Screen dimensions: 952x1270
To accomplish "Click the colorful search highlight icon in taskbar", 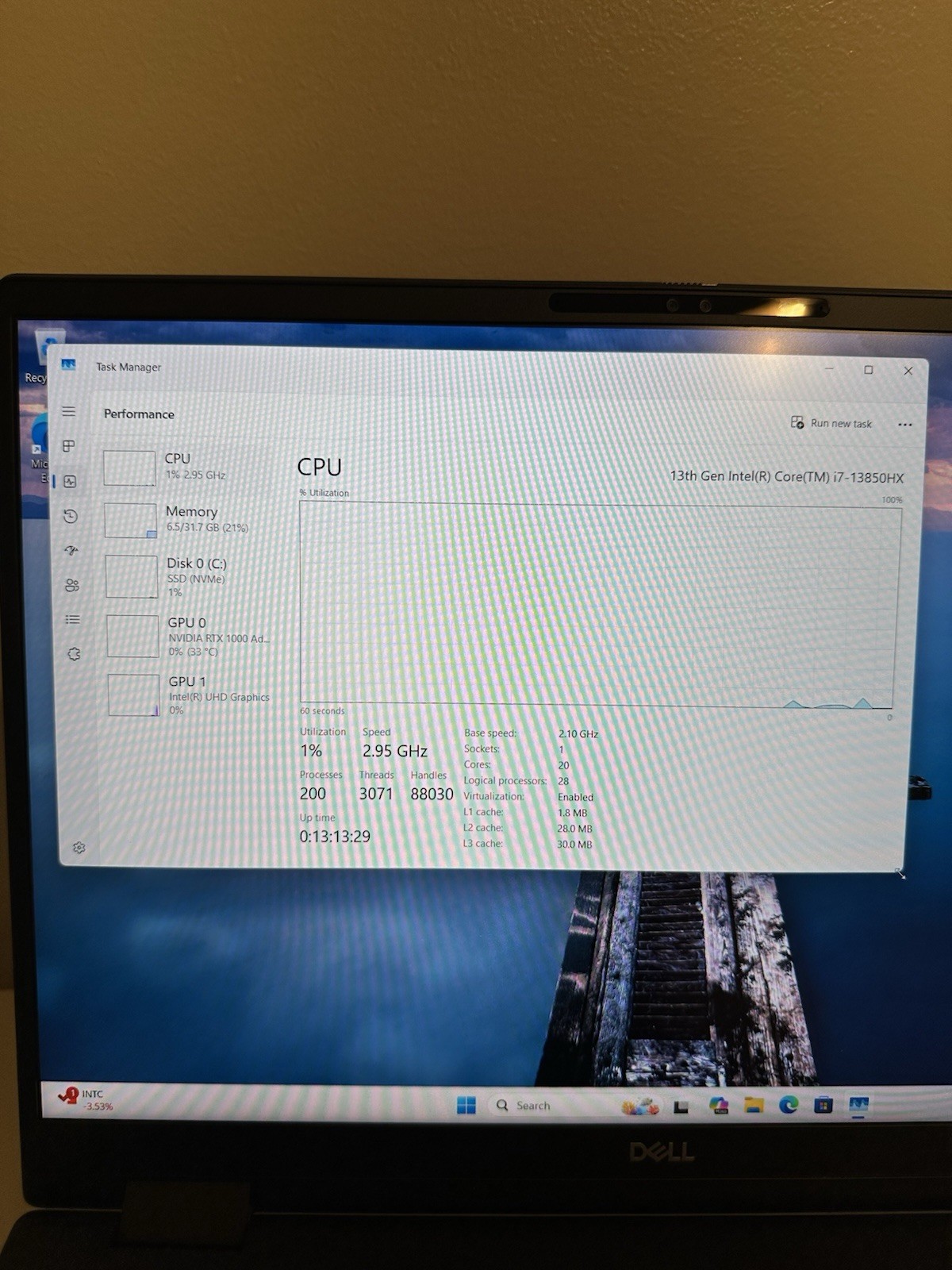I will (x=640, y=1106).
